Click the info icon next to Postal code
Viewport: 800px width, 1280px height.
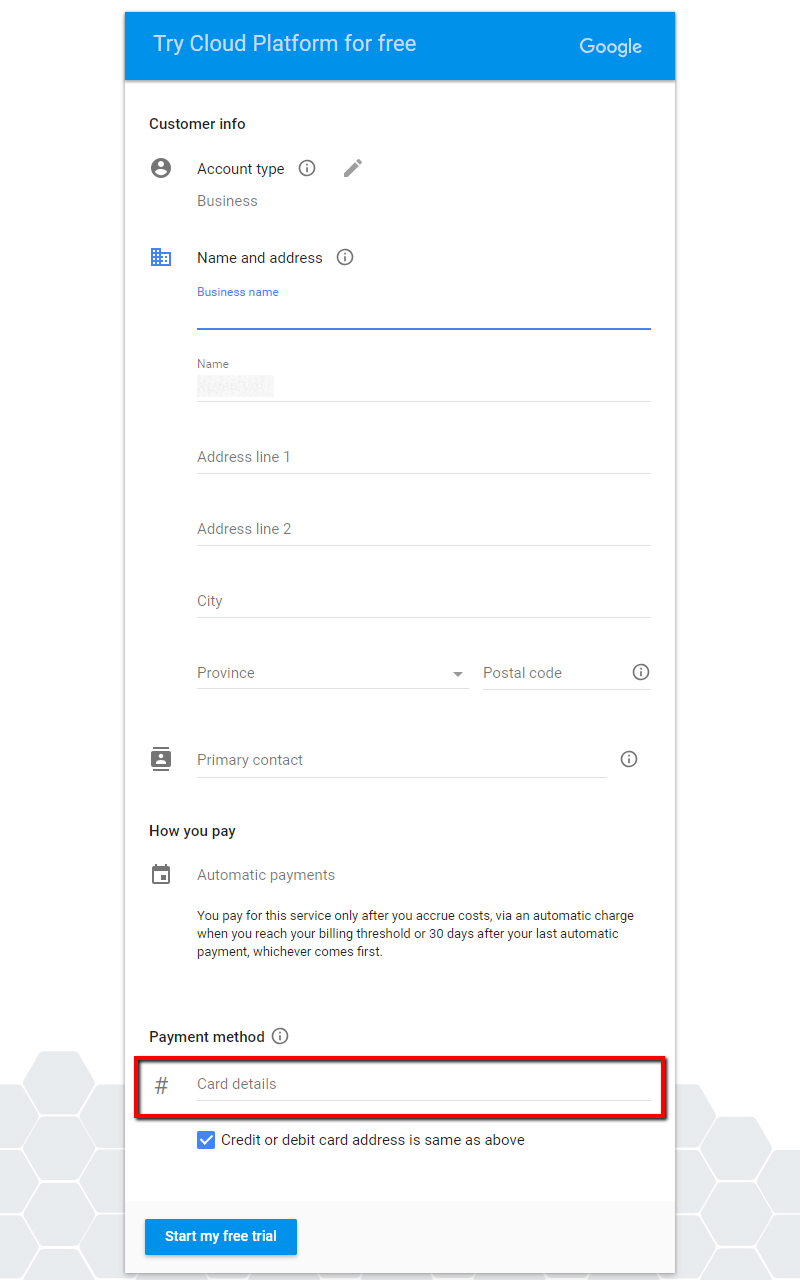pos(641,672)
